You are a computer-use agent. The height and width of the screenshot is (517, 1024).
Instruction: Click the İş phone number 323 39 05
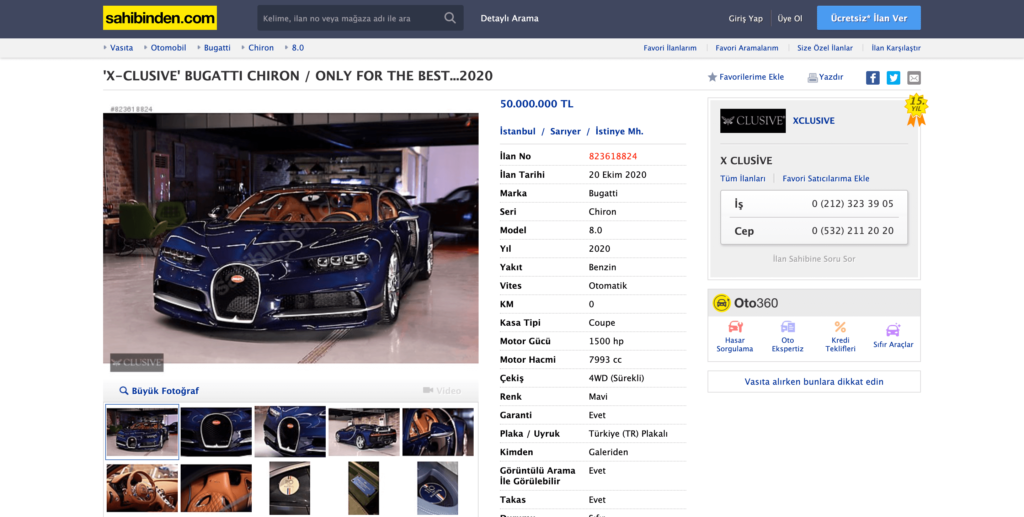coord(852,204)
